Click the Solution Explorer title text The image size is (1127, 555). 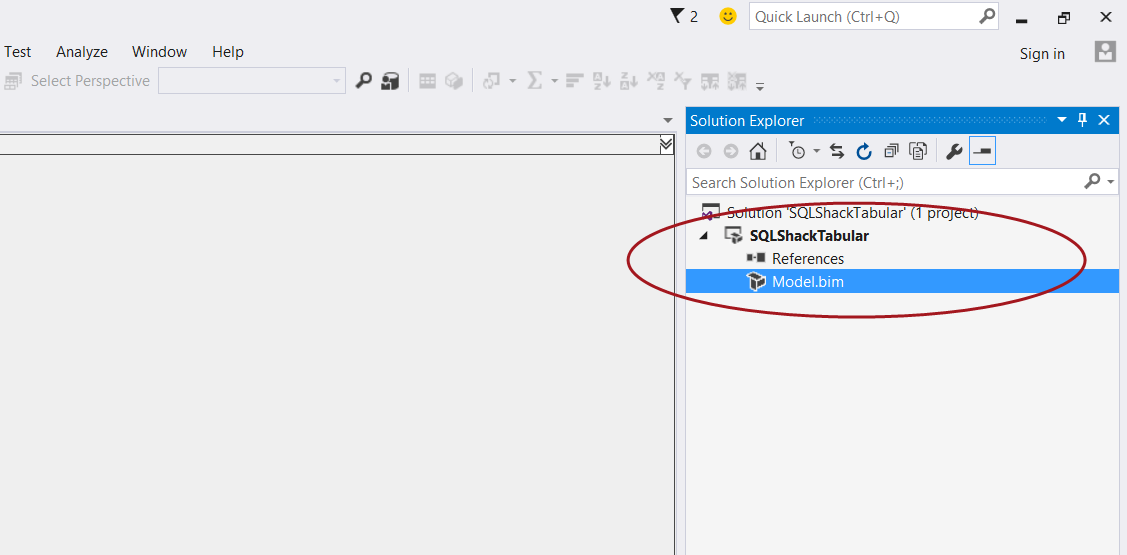pyautogui.click(x=748, y=121)
